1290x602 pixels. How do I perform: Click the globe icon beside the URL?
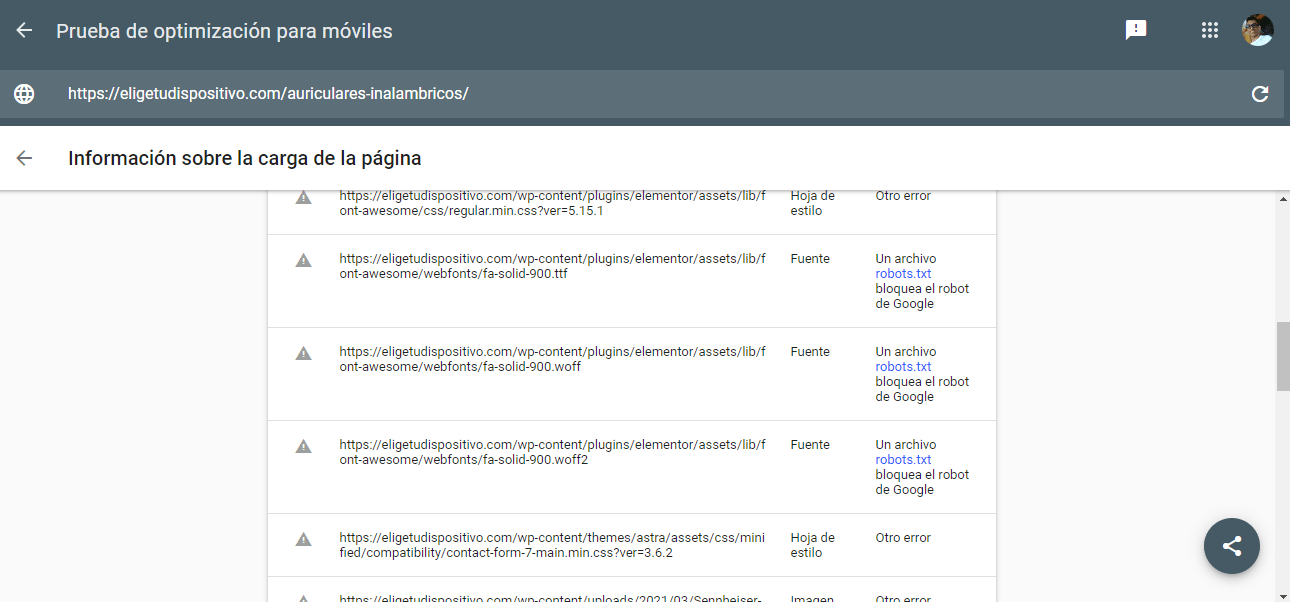[24, 94]
